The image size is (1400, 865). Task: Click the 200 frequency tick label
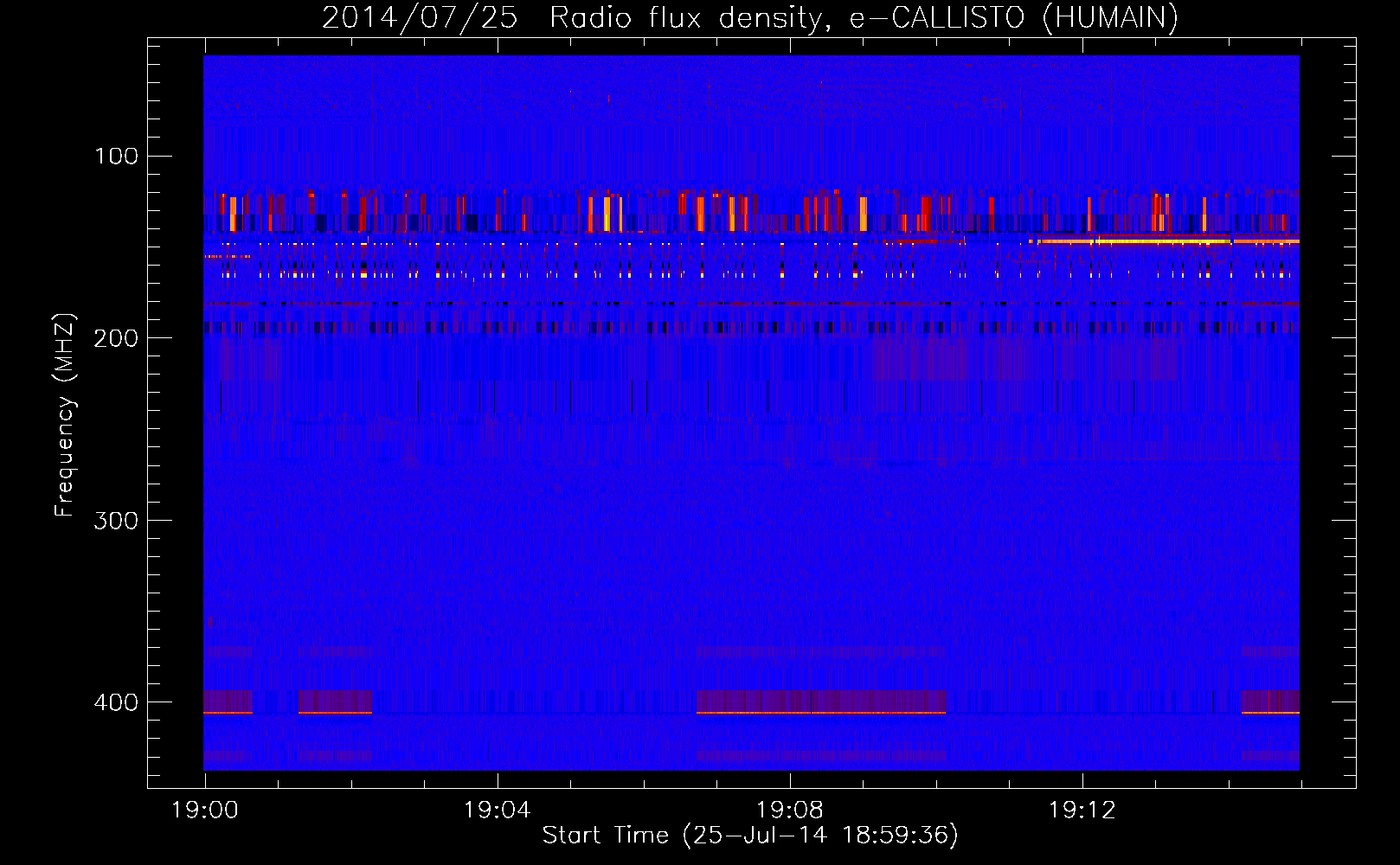[x=116, y=338]
